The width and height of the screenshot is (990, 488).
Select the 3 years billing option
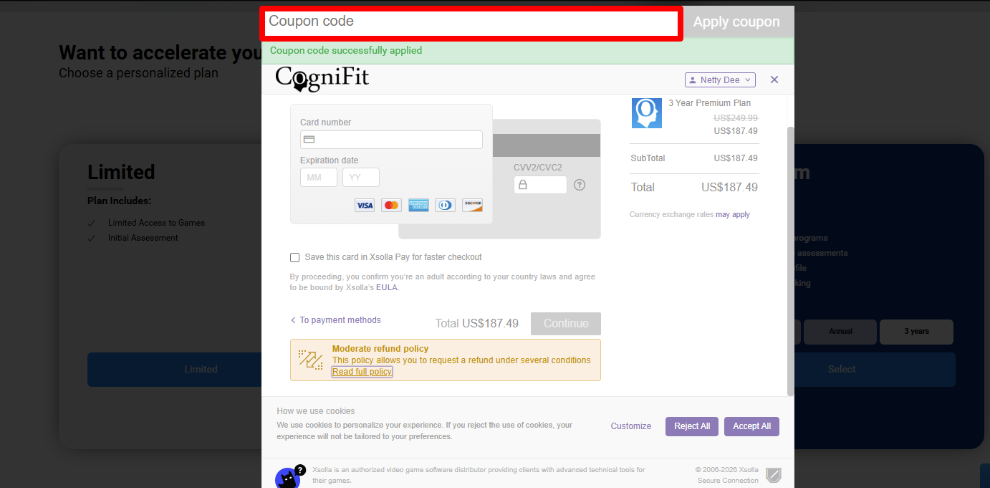coord(916,331)
